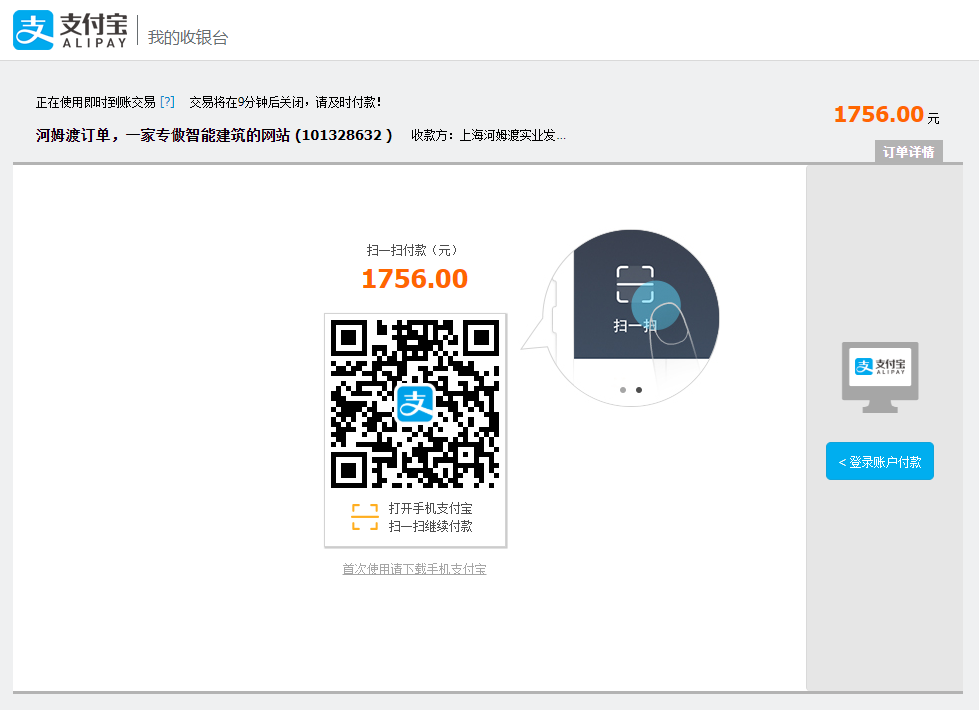Screen dimensions: 979x710
Task: Click 我的收银台 header text
Action: [x=188, y=37]
